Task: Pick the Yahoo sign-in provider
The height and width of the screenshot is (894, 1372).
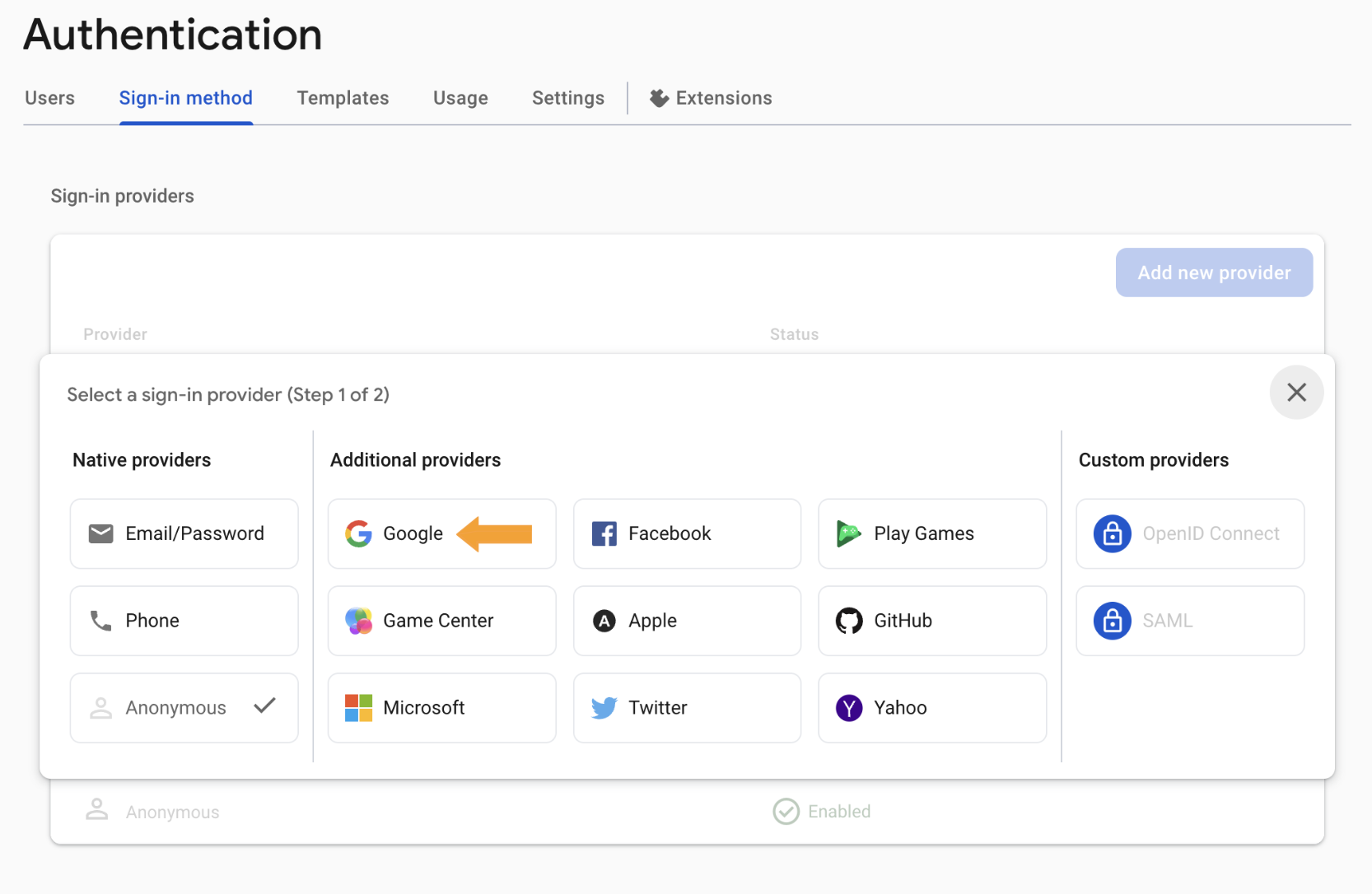Action: coord(933,708)
